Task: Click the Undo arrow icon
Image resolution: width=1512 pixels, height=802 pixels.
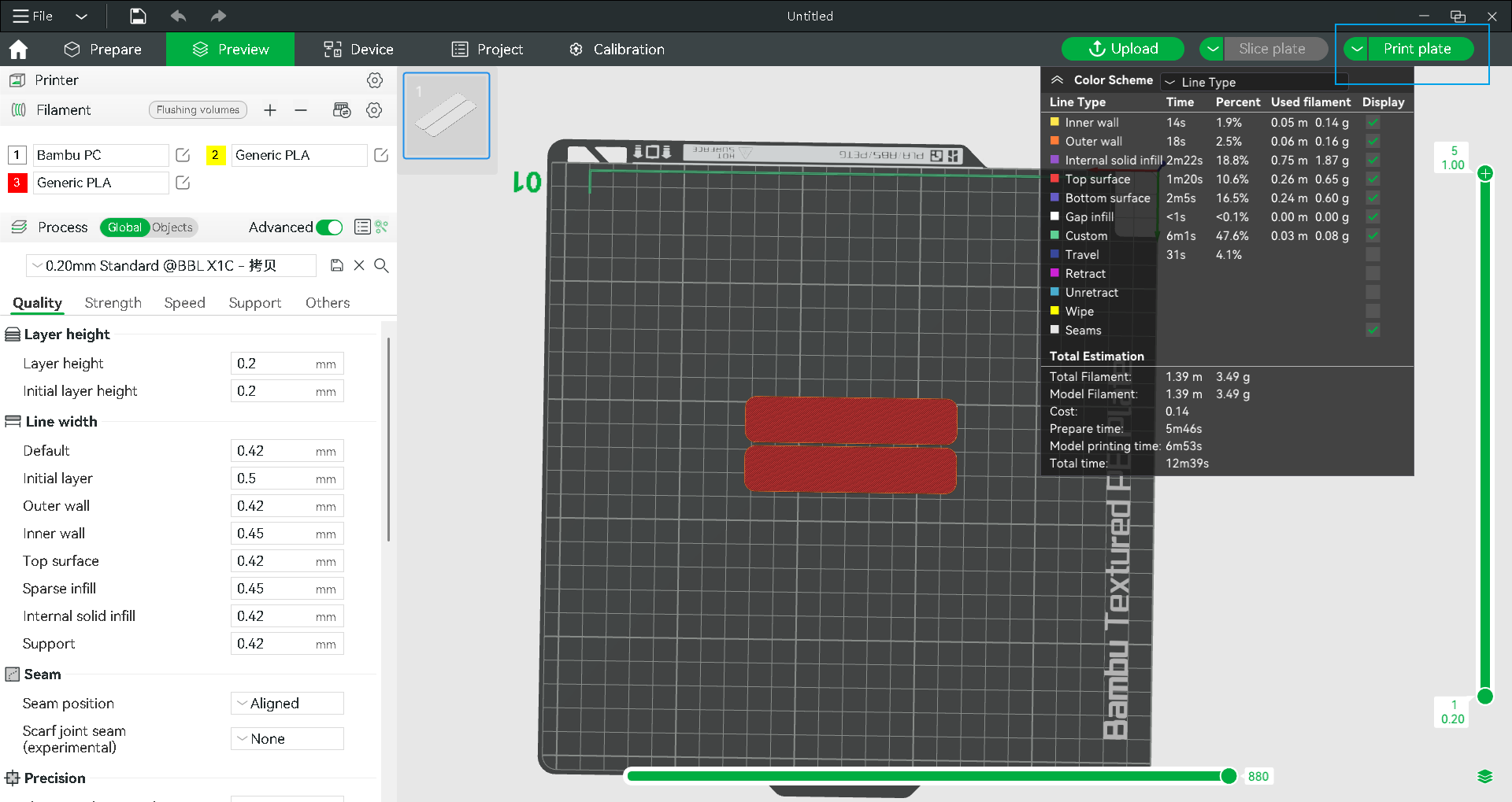Action: (x=178, y=16)
